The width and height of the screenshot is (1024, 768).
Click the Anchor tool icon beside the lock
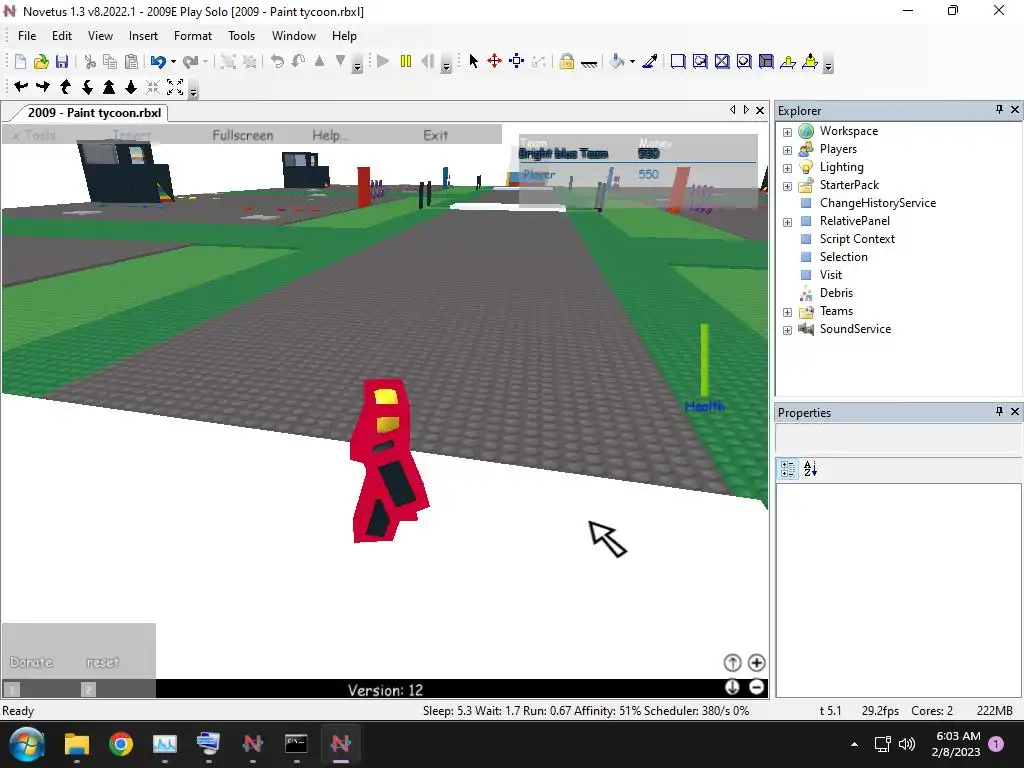click(588, 62)
